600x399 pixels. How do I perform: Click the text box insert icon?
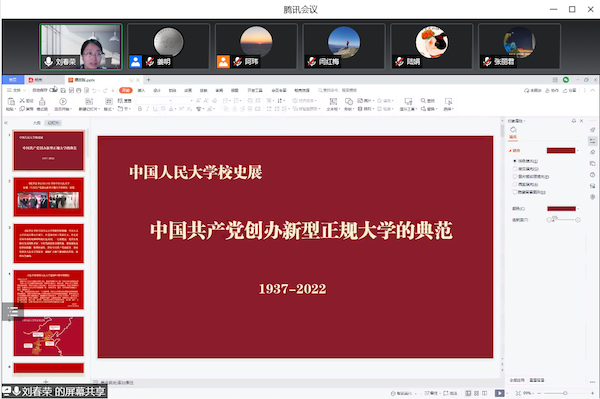tap(333, 101)
